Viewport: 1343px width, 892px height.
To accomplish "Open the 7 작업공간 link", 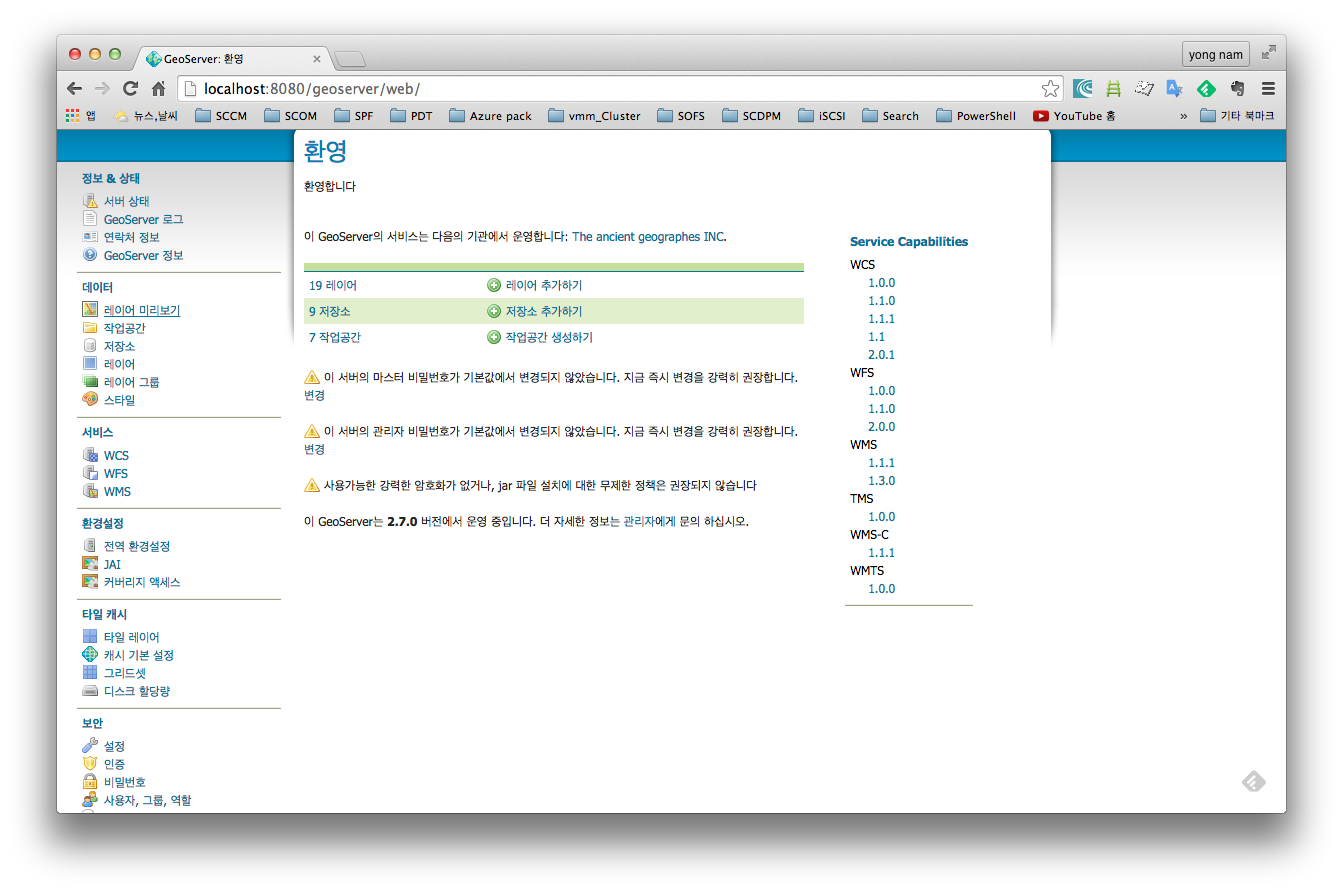I will 335,337.
